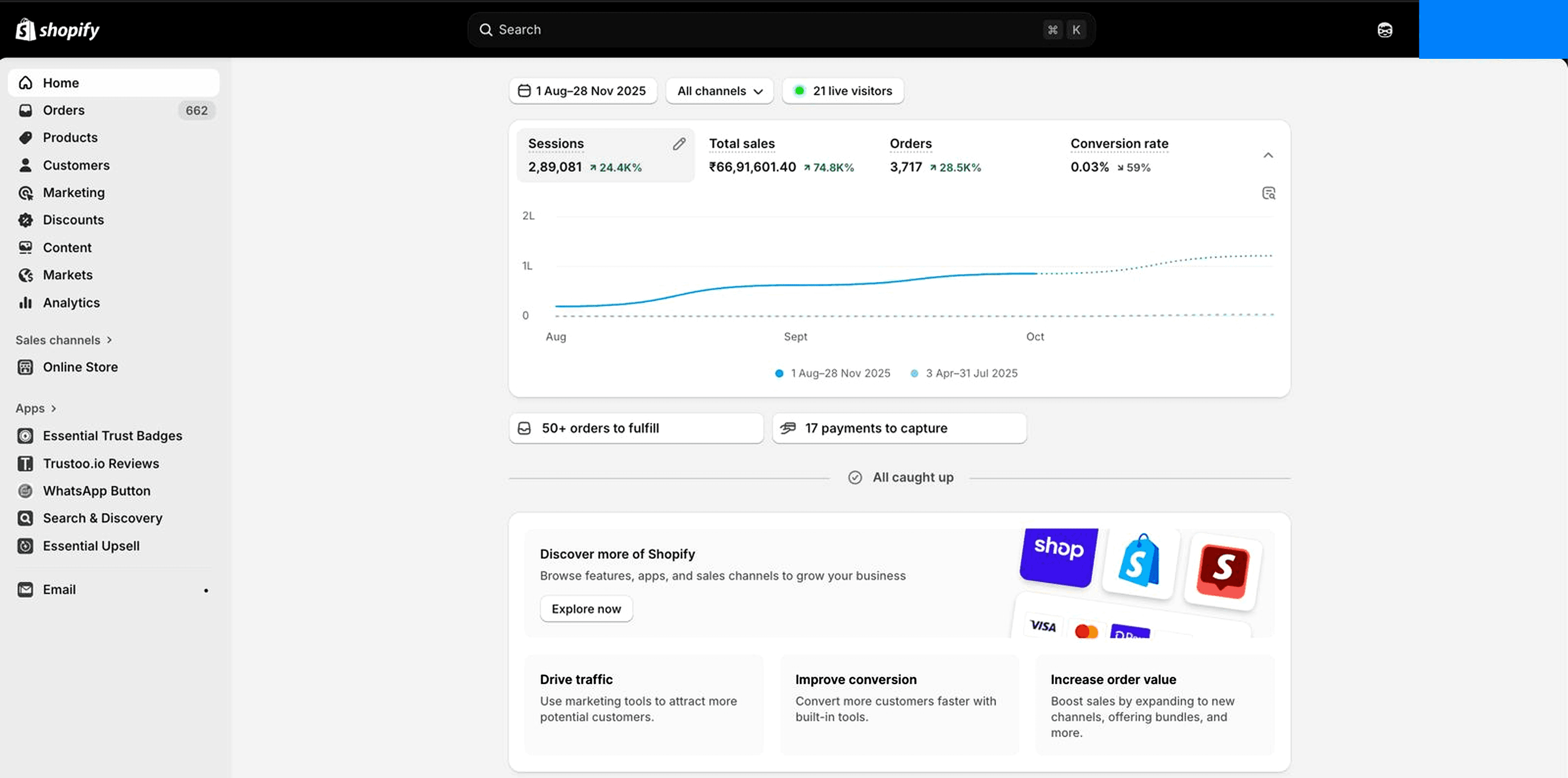Click the report view icon above the chart
The width and height of the screenshot is (1568, 778).
[1269, 193]
